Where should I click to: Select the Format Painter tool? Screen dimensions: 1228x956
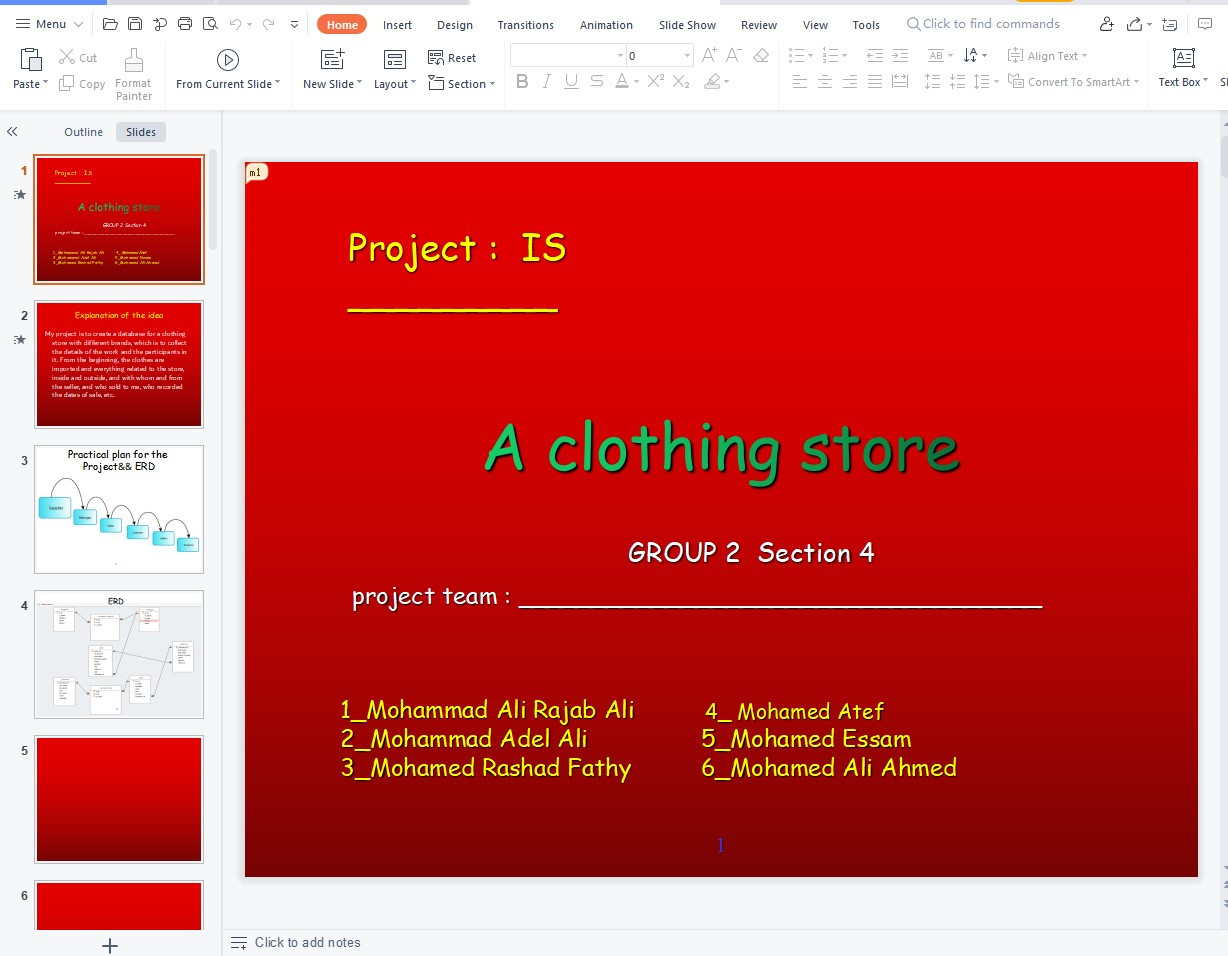click(x=134, y=70)
